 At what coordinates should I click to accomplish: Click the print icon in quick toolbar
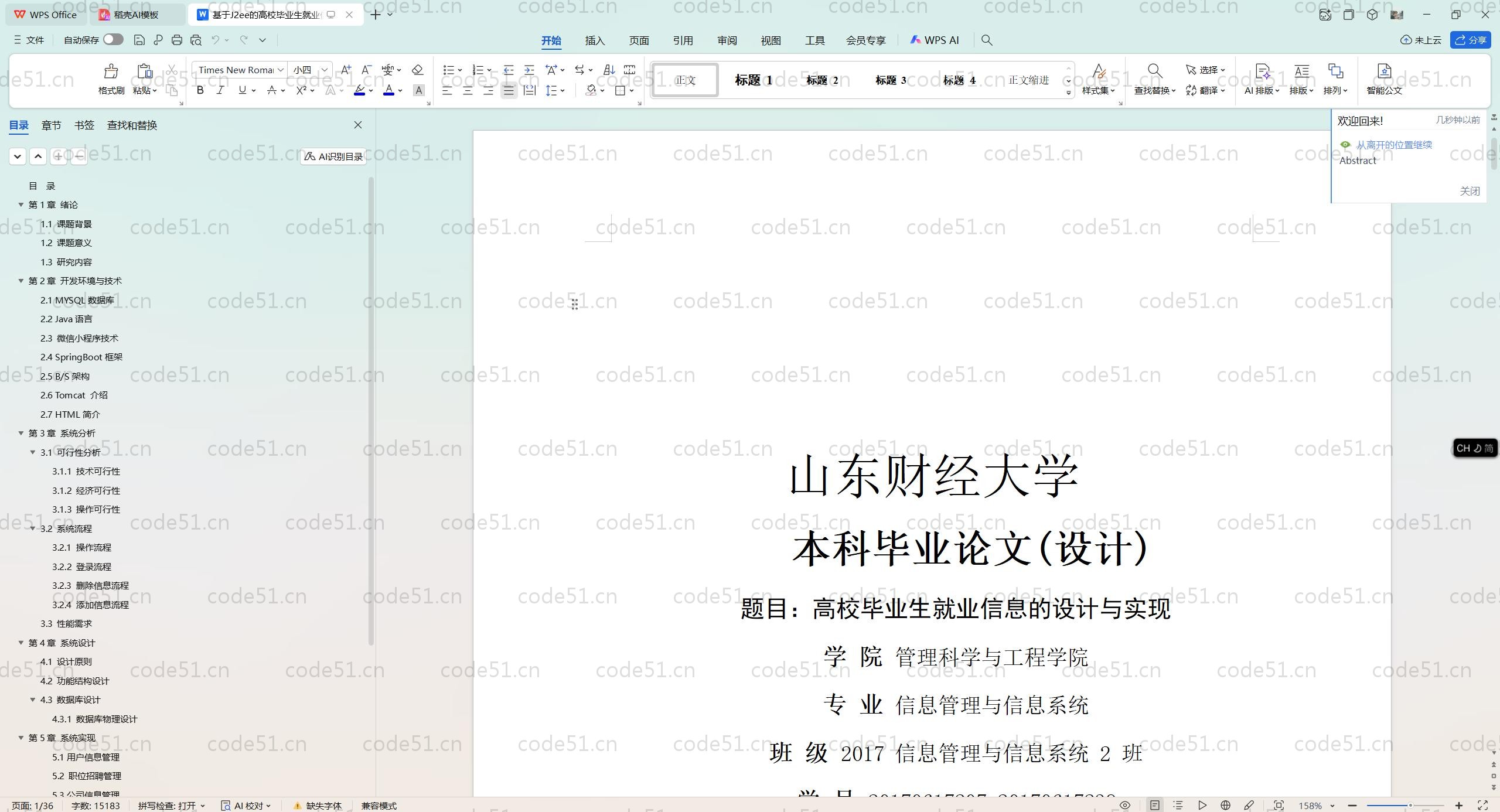(177, 40)
